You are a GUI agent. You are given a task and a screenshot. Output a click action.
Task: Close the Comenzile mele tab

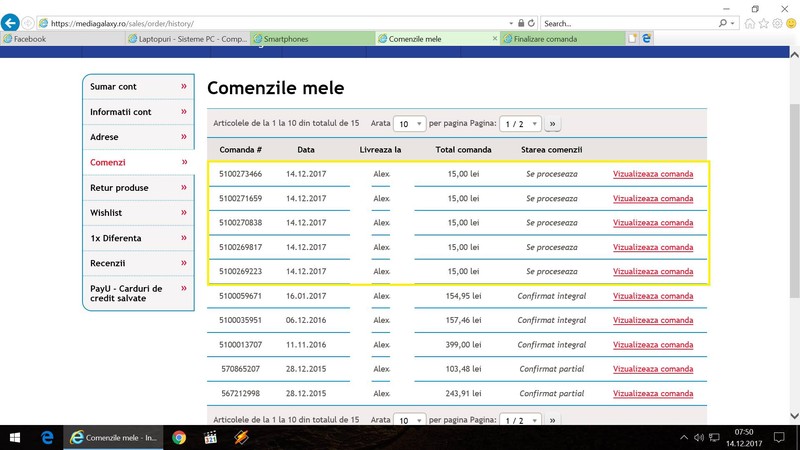pyautogui.click(x=494, y=39)
